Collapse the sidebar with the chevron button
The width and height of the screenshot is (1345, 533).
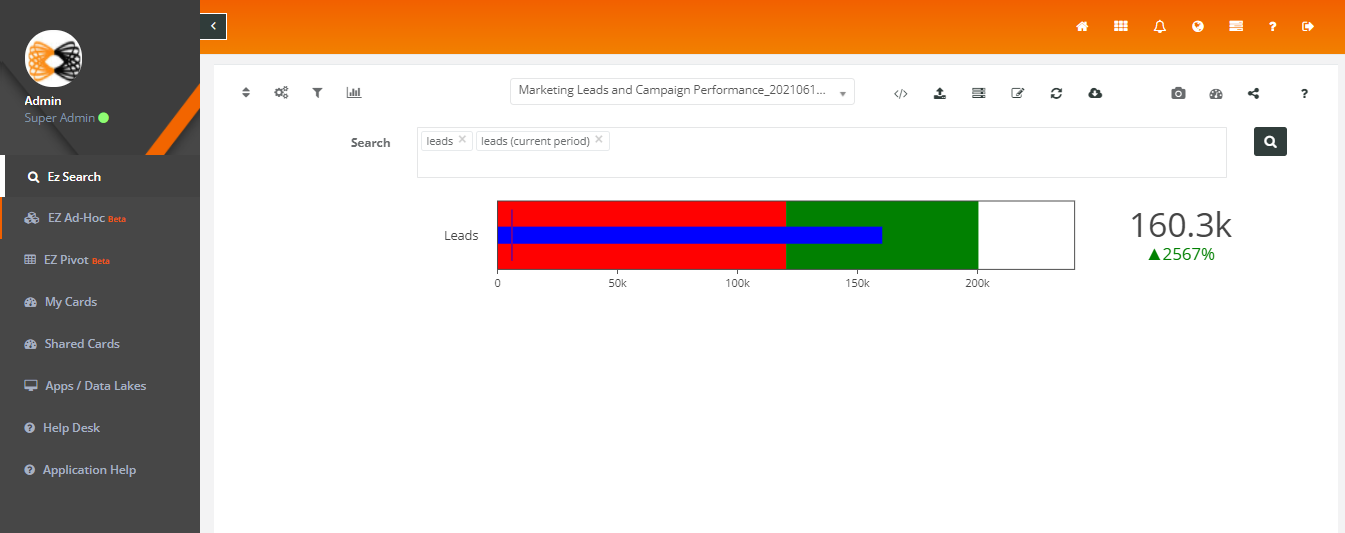click(x=213, y=26)
